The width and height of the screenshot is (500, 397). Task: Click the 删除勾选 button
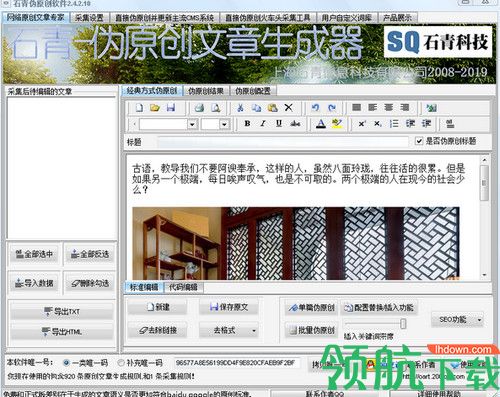[90, 283]
